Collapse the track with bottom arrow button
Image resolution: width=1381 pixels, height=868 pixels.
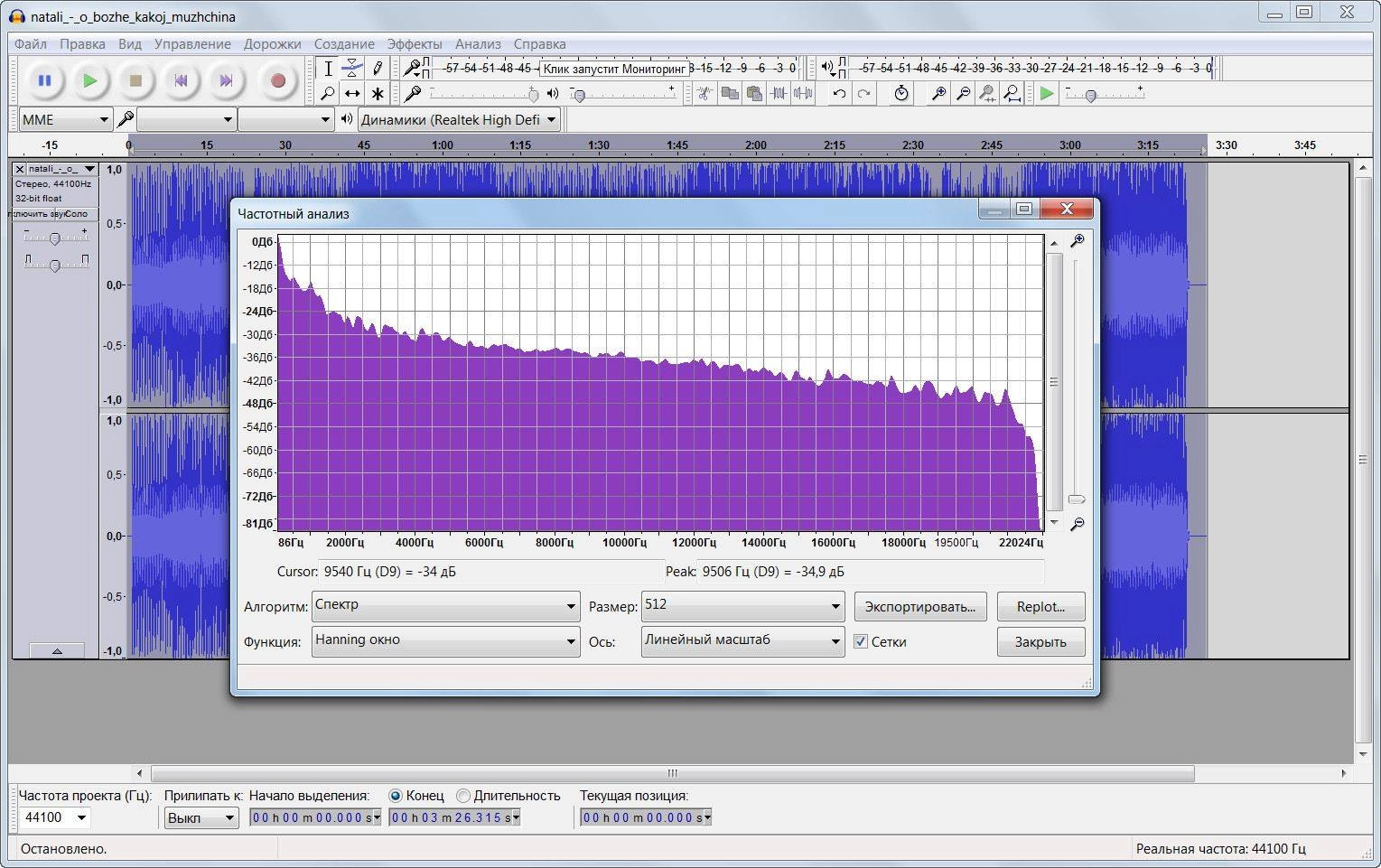57,650
